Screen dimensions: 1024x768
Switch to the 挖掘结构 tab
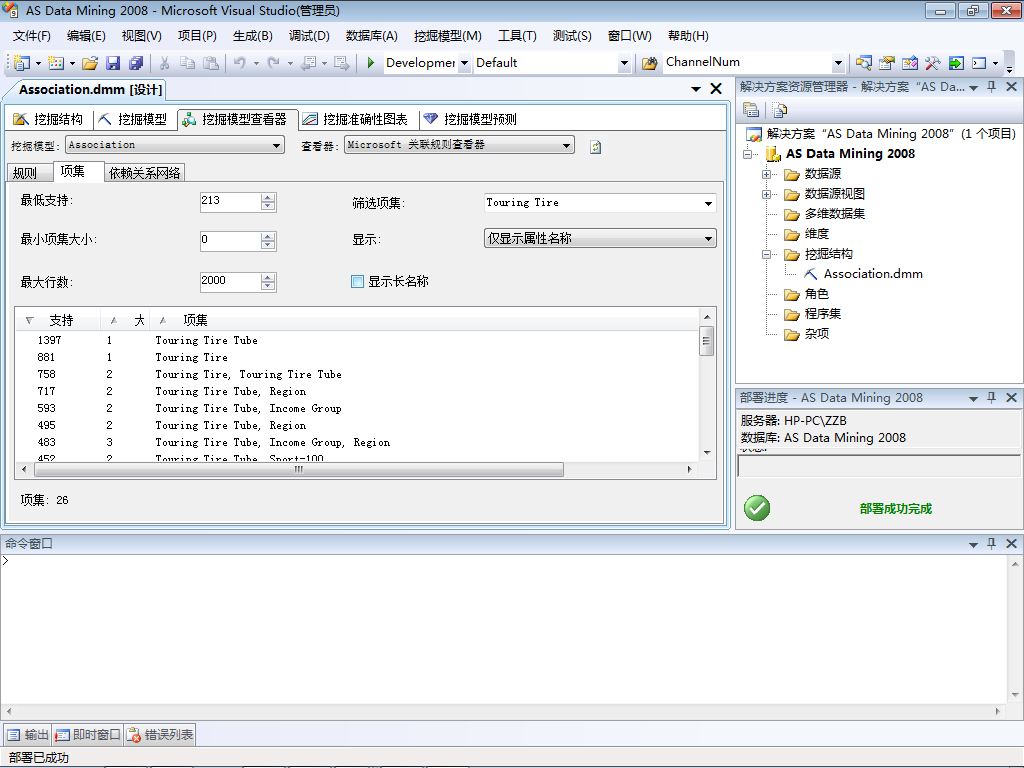pyautogui.click(x=49, y=119)
